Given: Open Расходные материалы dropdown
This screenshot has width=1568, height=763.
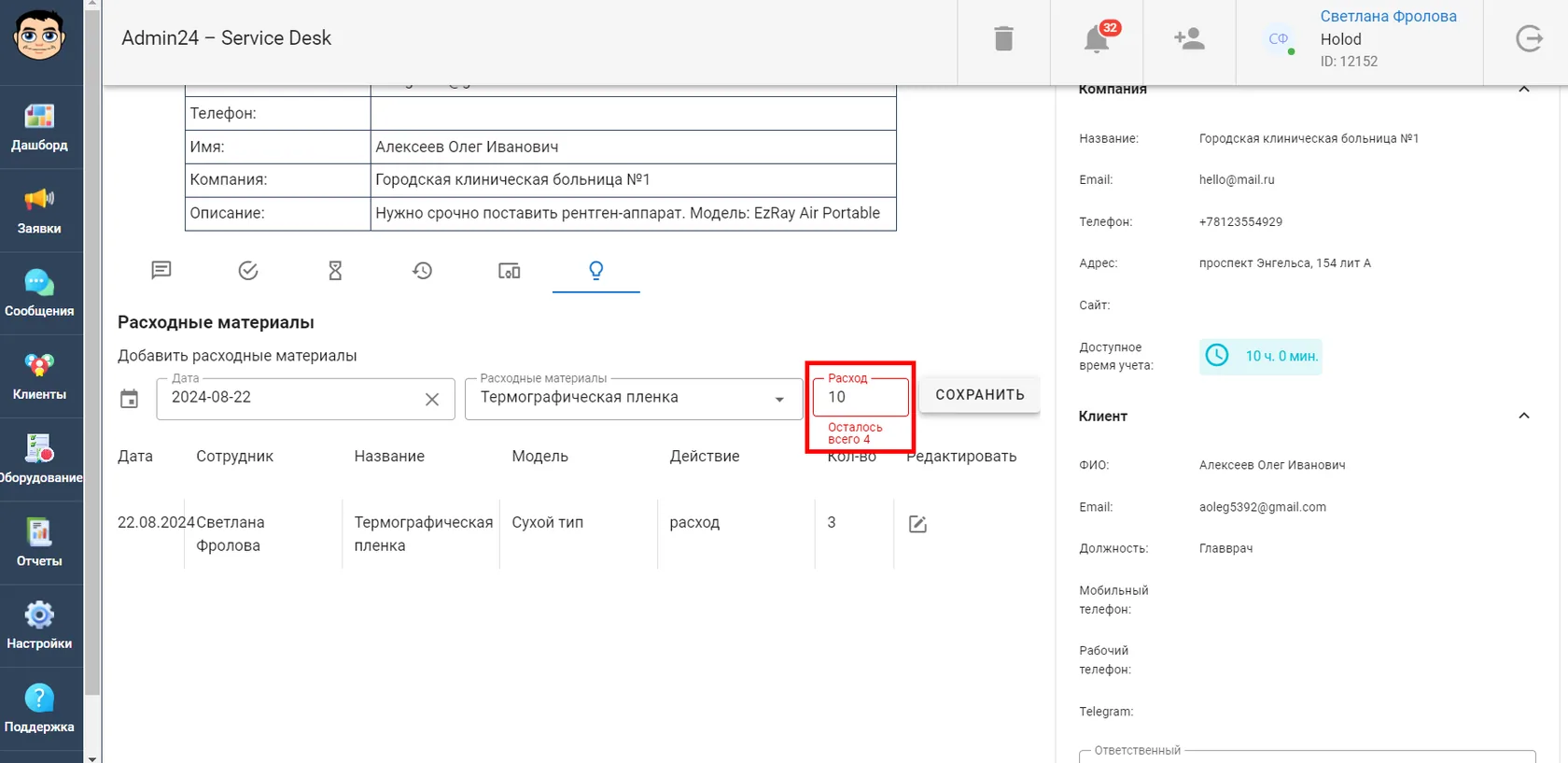Looking at the screenshot, I should point(634,399).
